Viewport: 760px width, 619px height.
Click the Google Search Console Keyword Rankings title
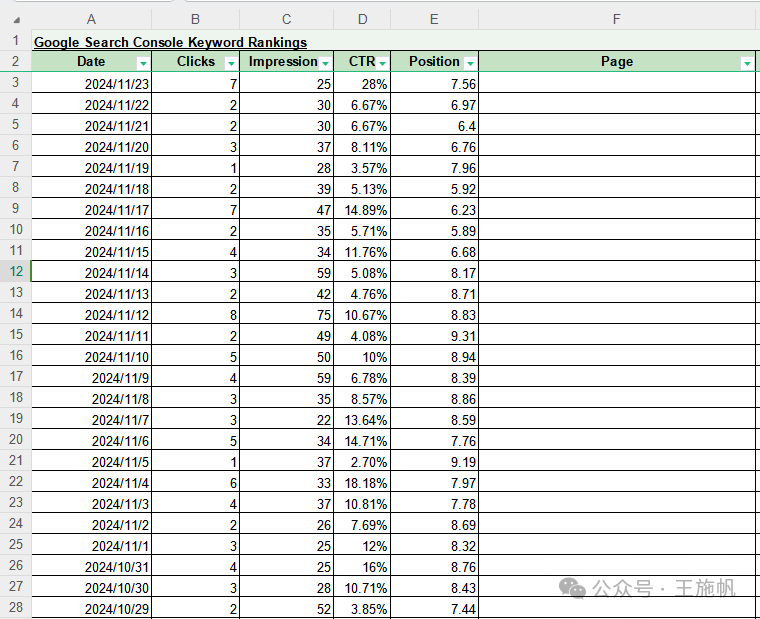[170, 42]
